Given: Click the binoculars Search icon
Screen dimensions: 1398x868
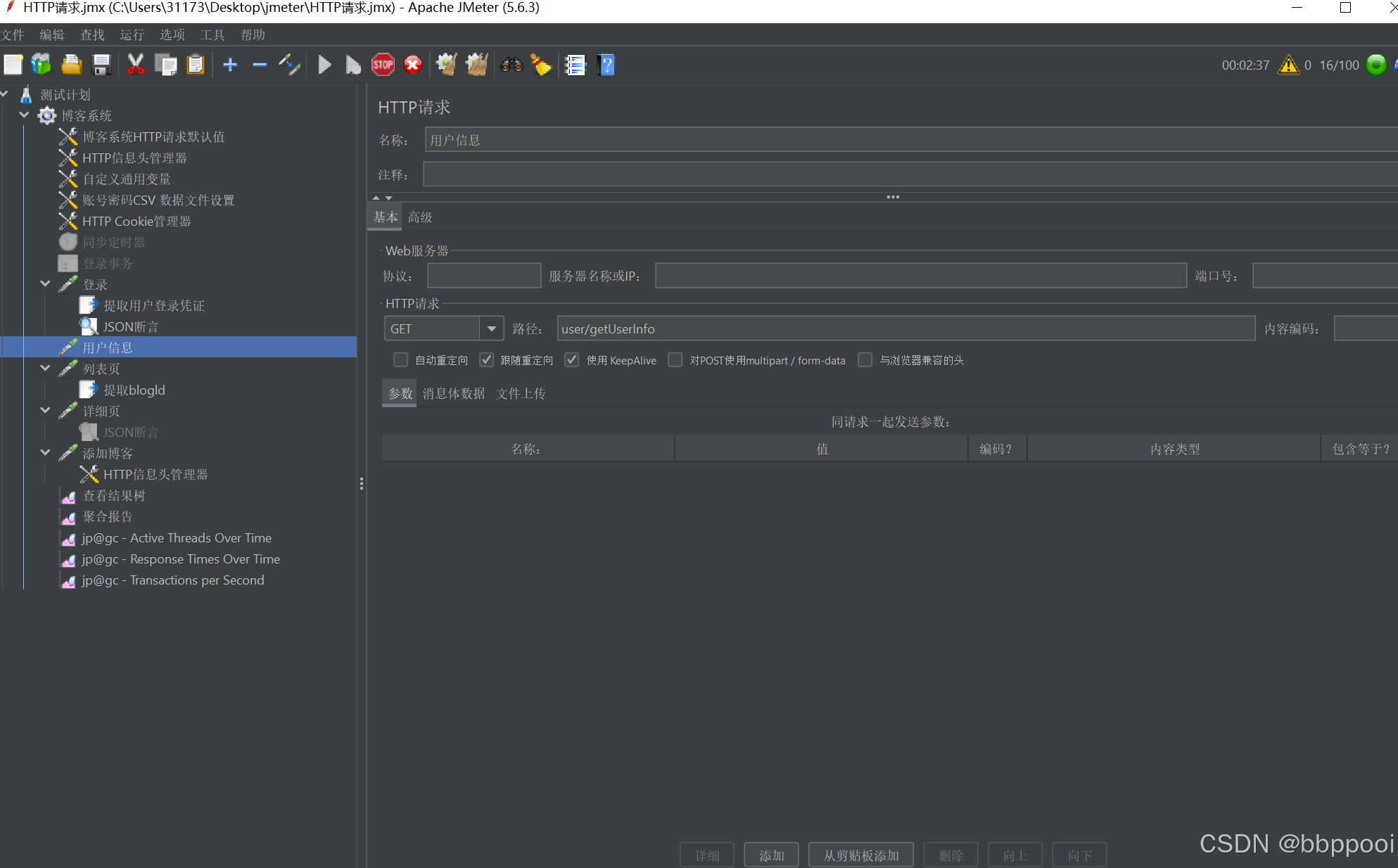Looking at the screenshot, I should coord(511,65).
